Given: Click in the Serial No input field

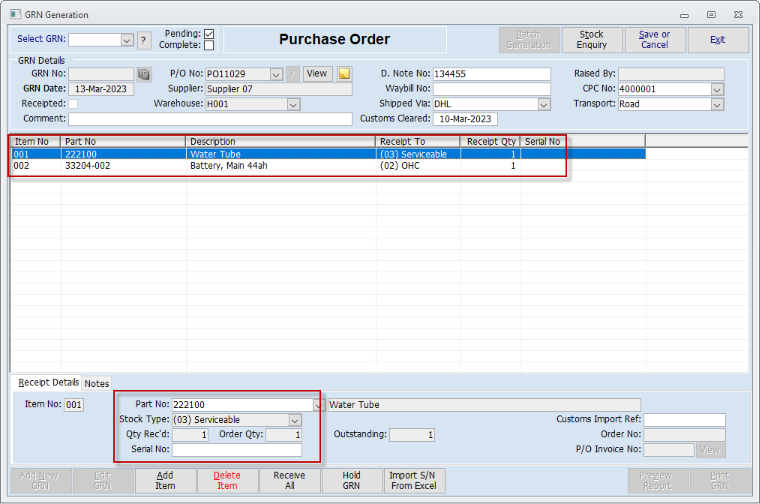Looking at the screenshot, I should 237,450.
